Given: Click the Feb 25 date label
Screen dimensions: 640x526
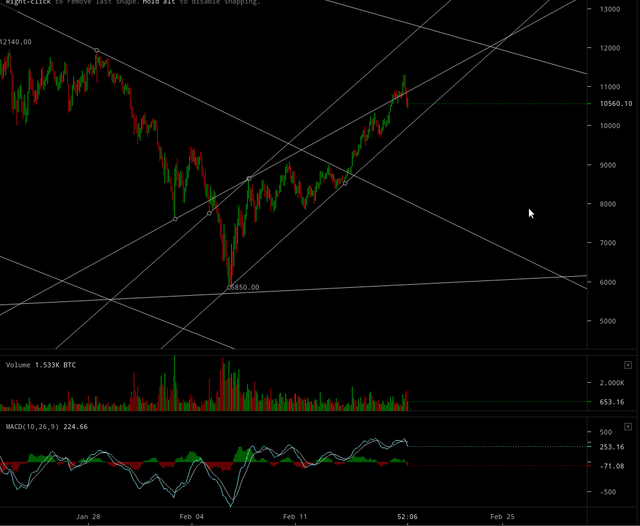Looking at the screenshot, I should coord(502,517).
